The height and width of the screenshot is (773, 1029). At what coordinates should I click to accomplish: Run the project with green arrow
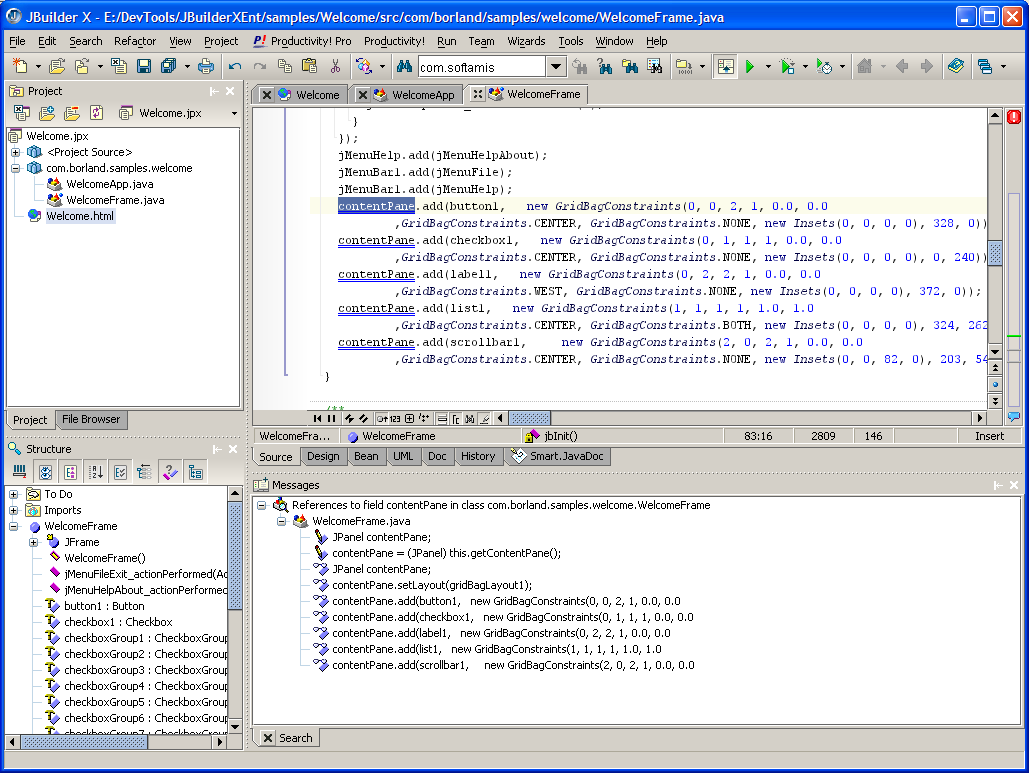tap(749, 67)
